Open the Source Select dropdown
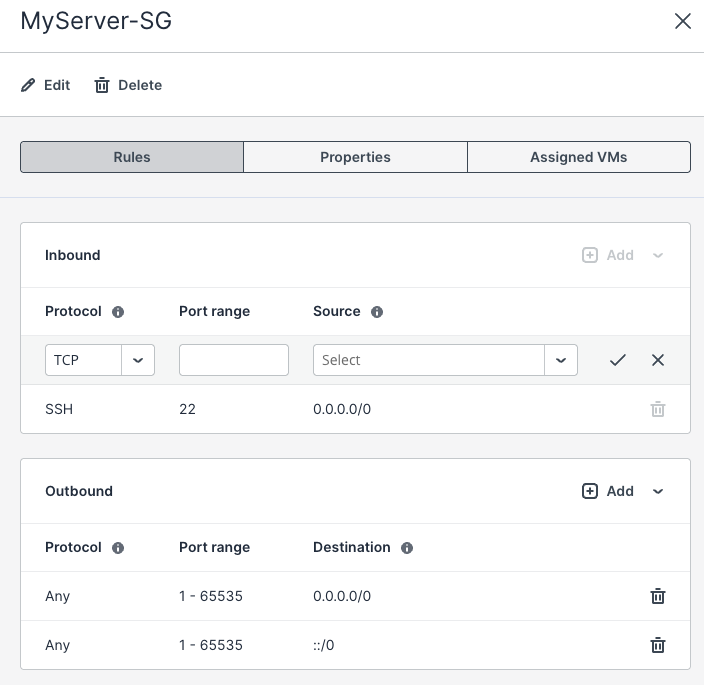This screenshot has width=704, height=685. click(x=561, y=360)
